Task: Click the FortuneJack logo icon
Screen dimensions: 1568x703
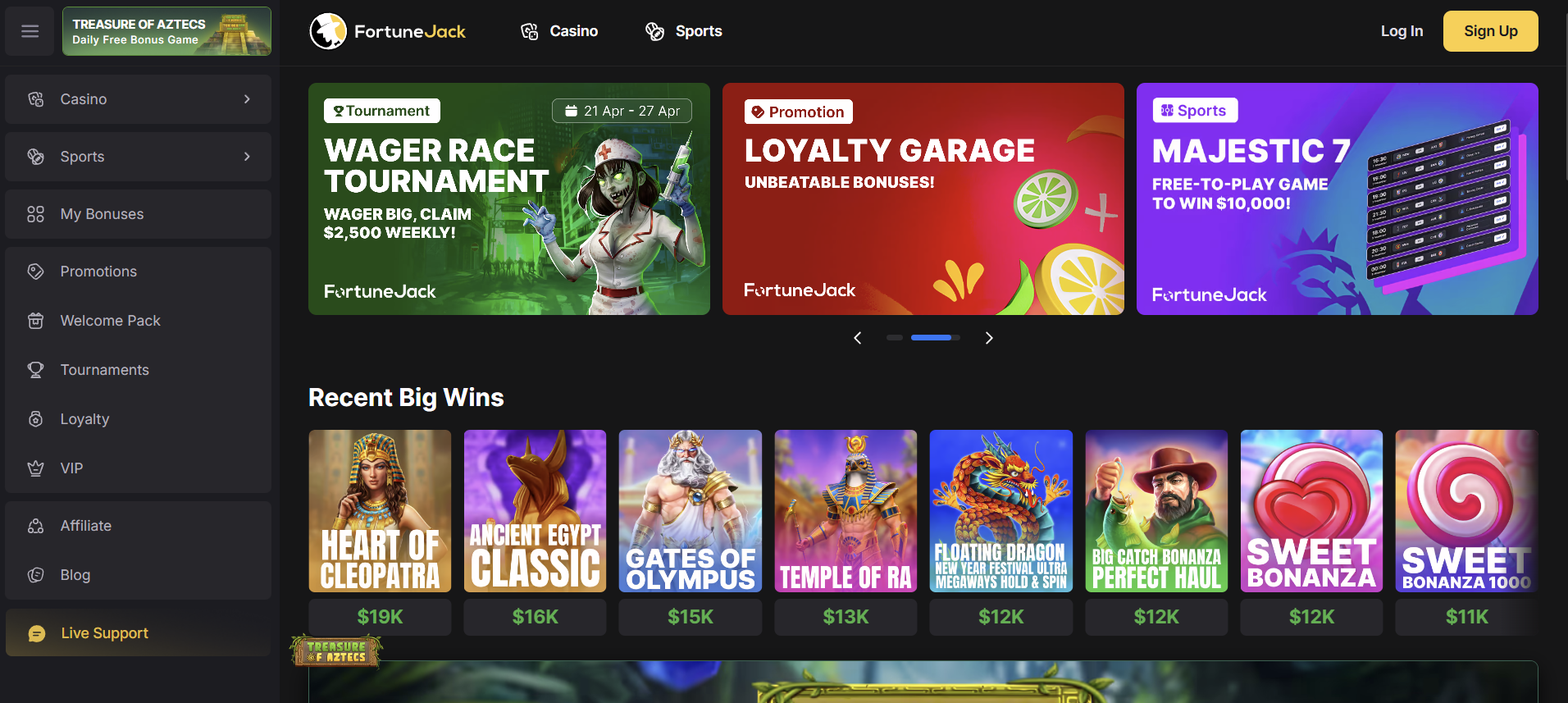Action: click(x=328, y=31)
